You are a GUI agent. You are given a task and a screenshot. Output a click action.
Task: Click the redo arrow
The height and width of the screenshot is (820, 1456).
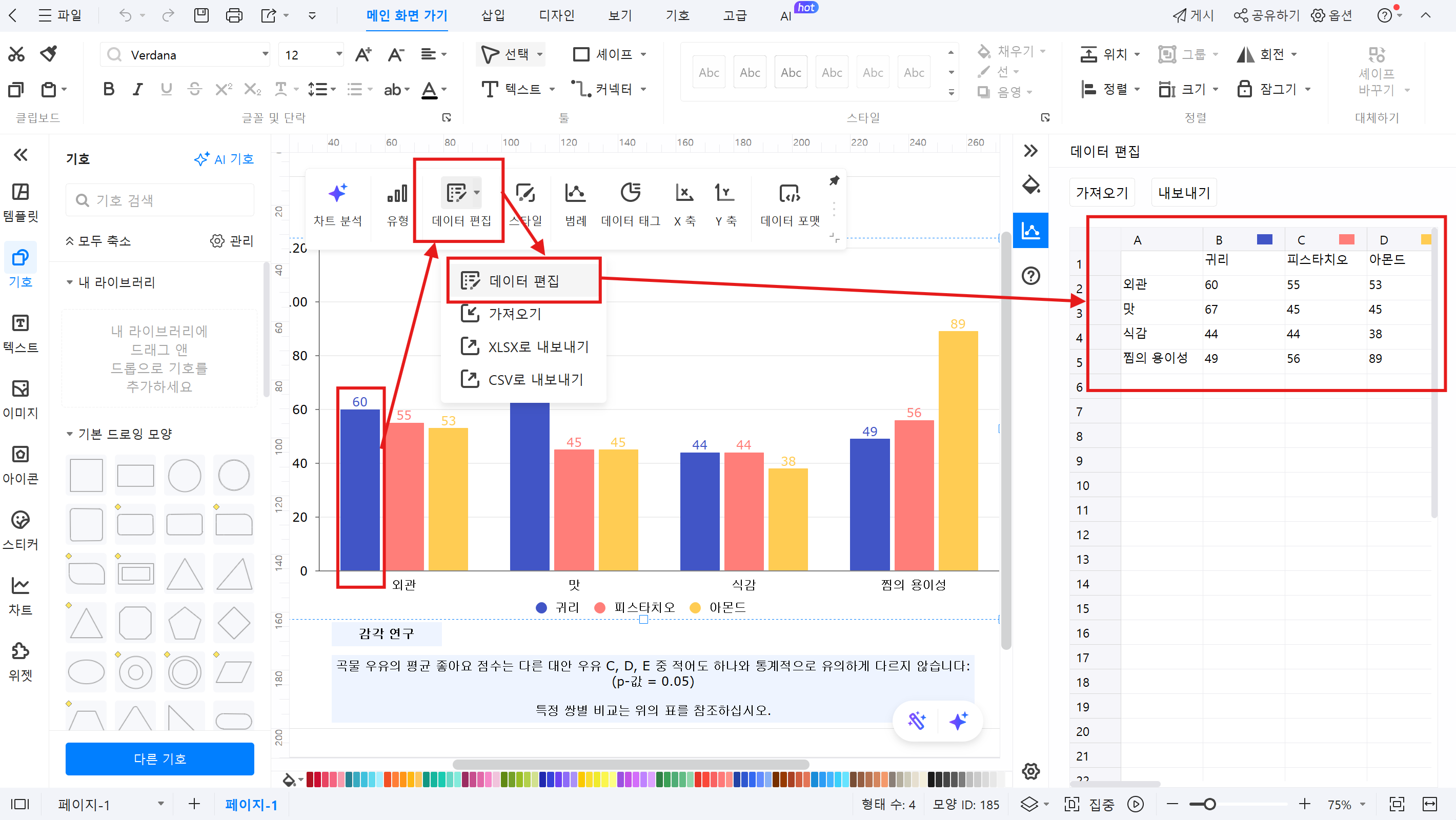(168, 15)
